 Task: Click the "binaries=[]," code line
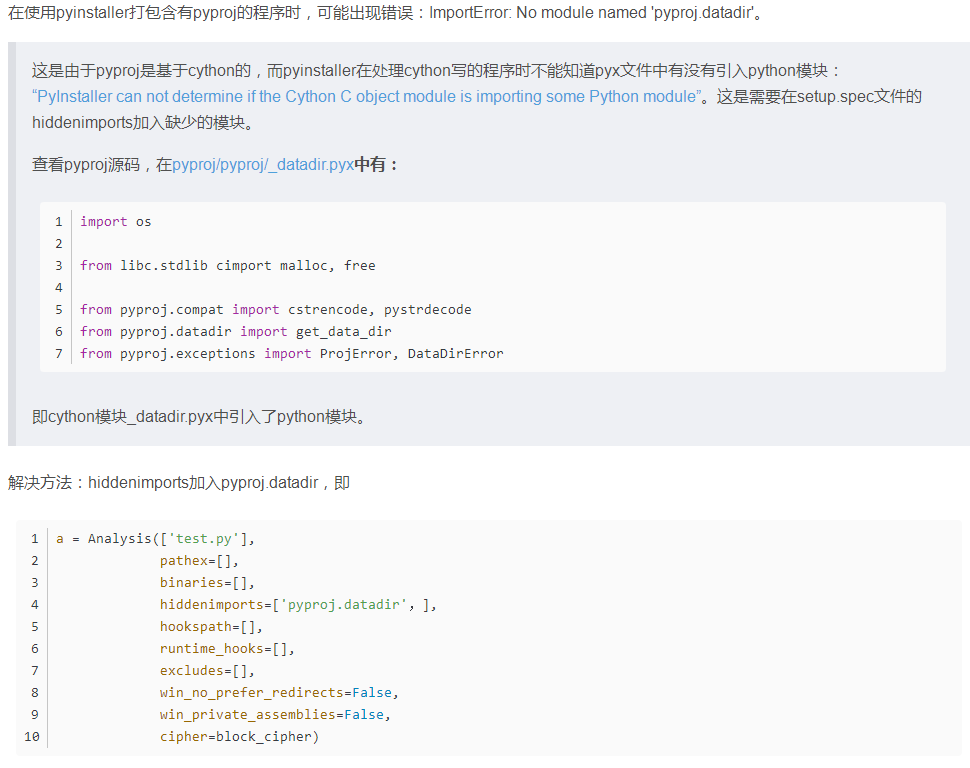click(207, 583)
